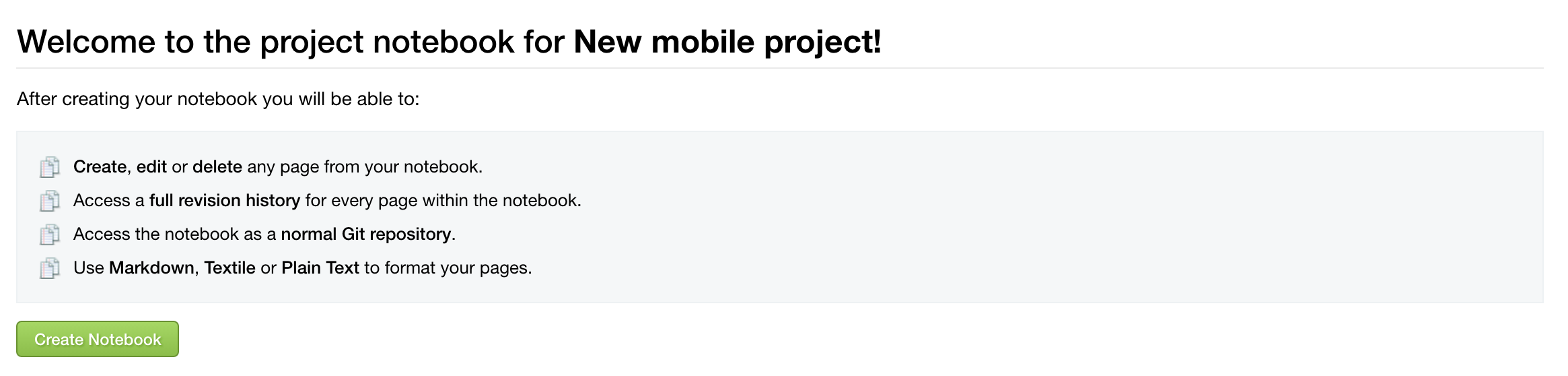
Task: Click the bold word delete
Action: (x=217, y=166)
